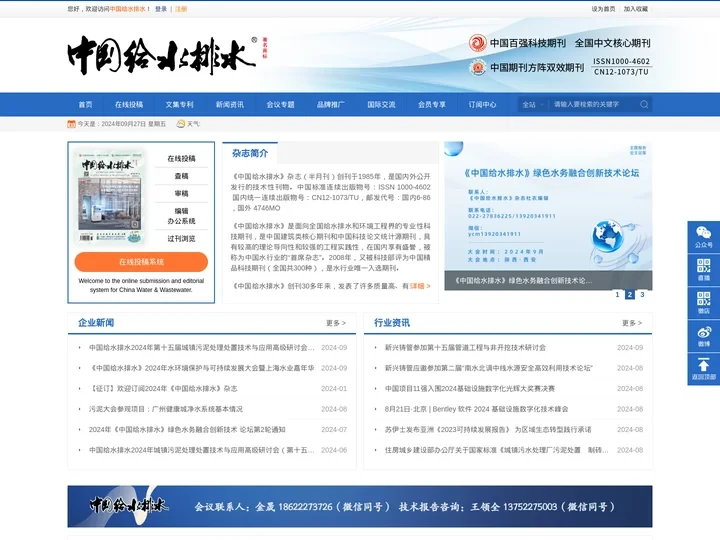
Task: Open the 品牌推广 navigation item
Action: [331, 105]
